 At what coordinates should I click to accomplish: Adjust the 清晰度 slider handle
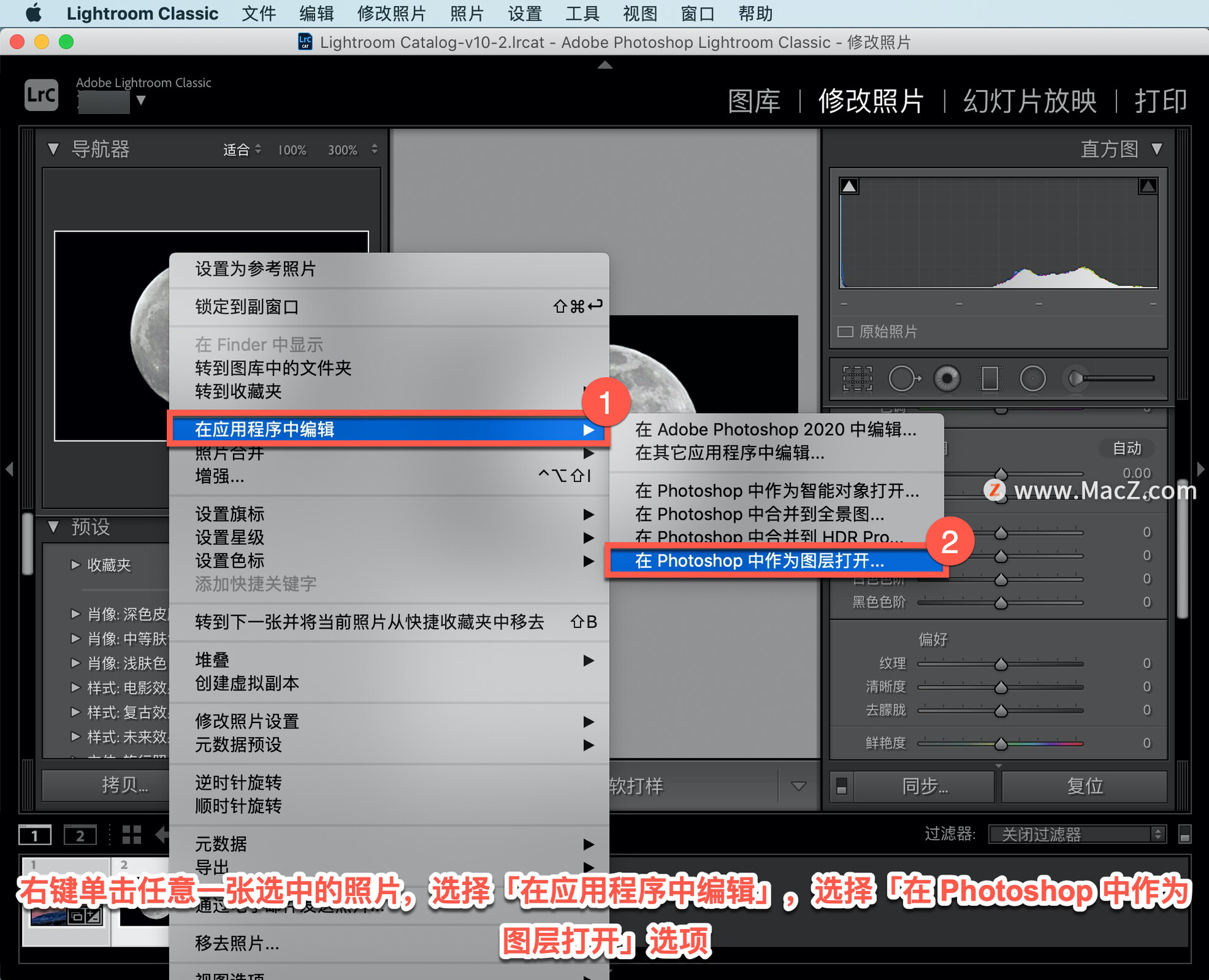click(x=1001, y=687)
